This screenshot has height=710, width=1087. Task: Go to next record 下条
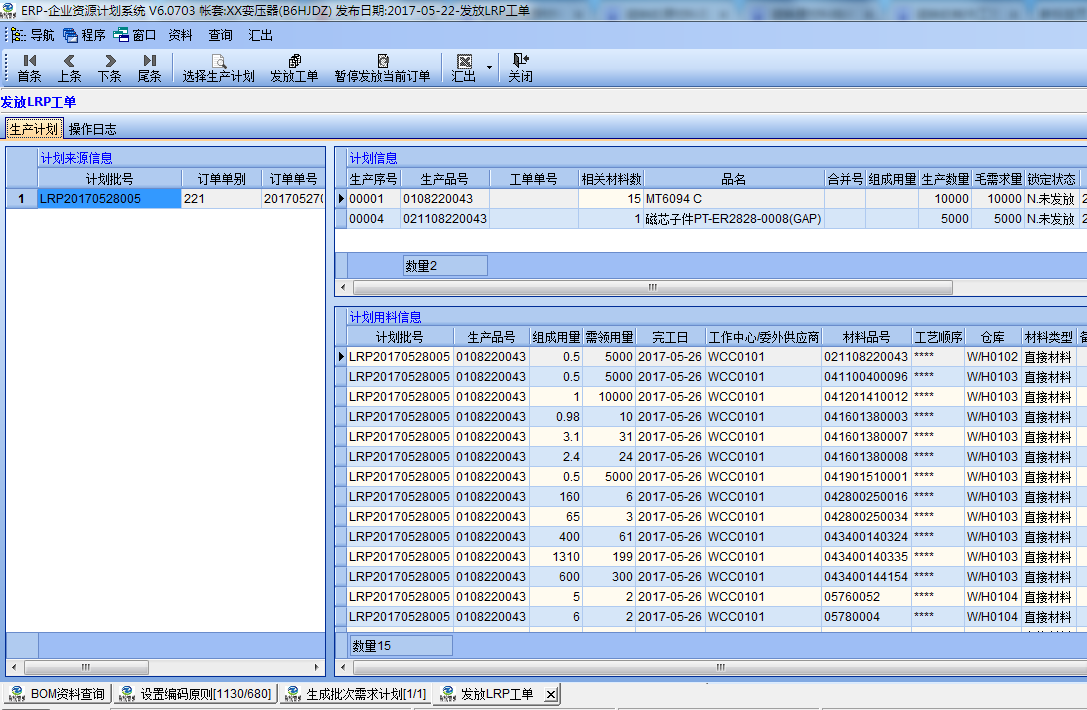(110, 68)
